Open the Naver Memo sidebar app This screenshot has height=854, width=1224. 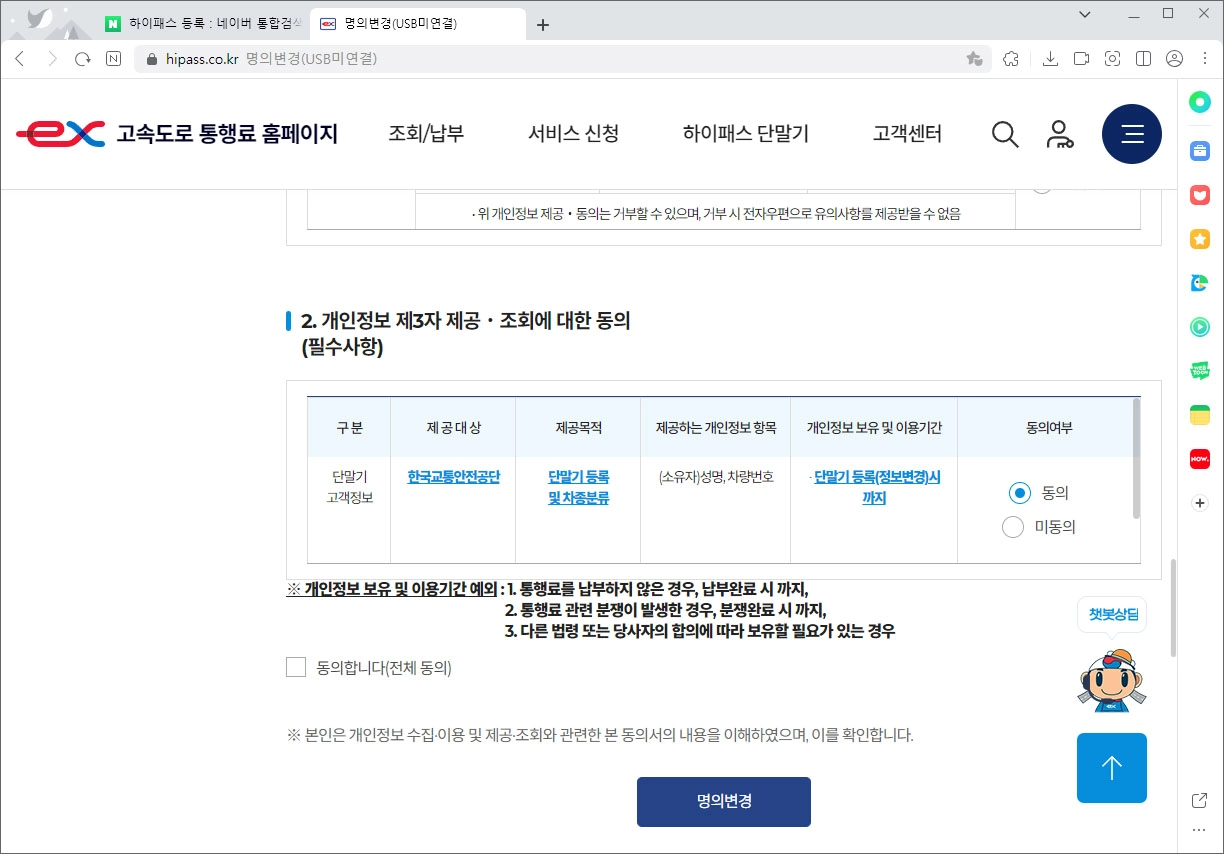coord(1199,415)
